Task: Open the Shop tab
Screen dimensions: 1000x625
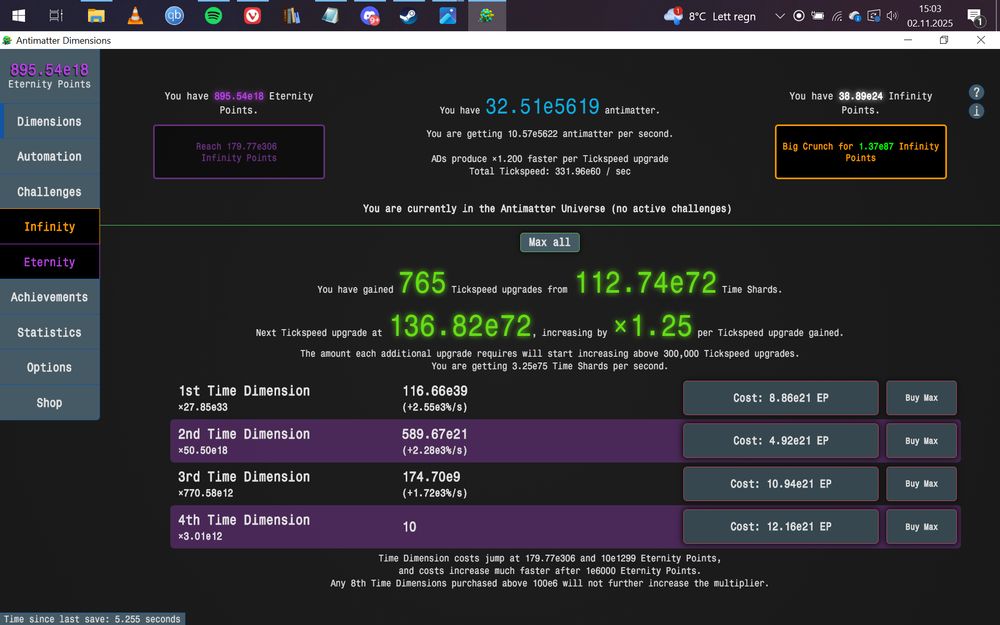Action: point(50,402)
